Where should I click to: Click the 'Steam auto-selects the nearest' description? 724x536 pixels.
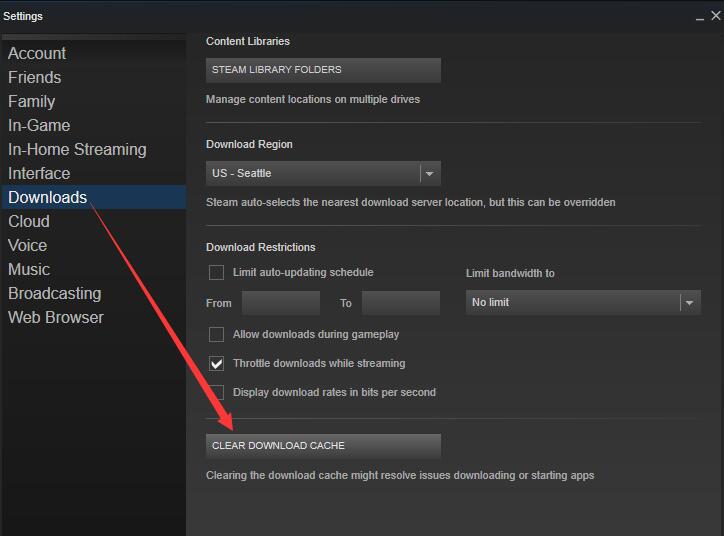(x=410, y=203)
